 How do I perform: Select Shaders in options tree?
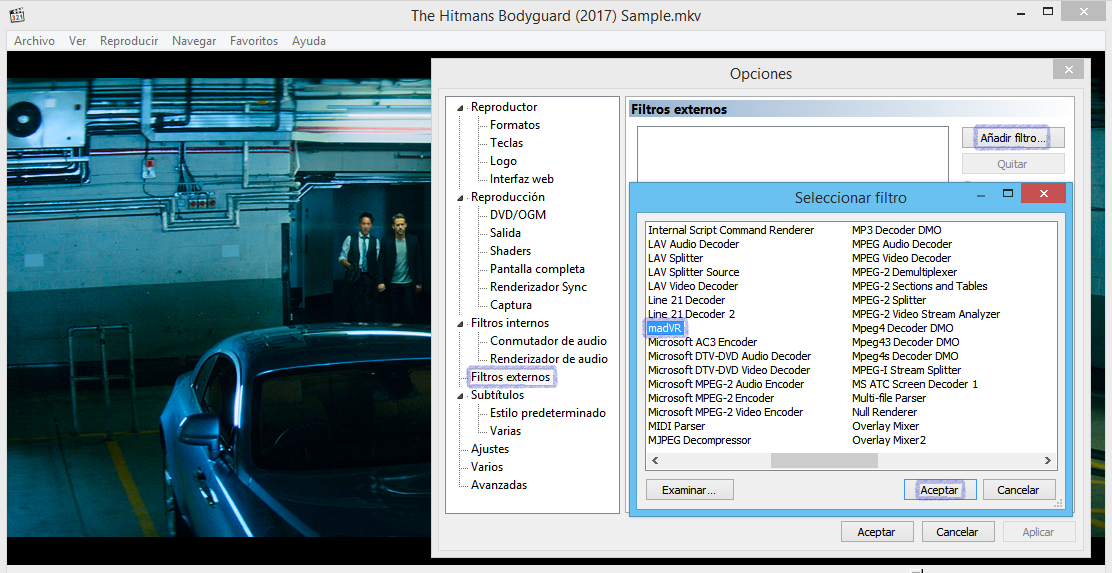510,251
